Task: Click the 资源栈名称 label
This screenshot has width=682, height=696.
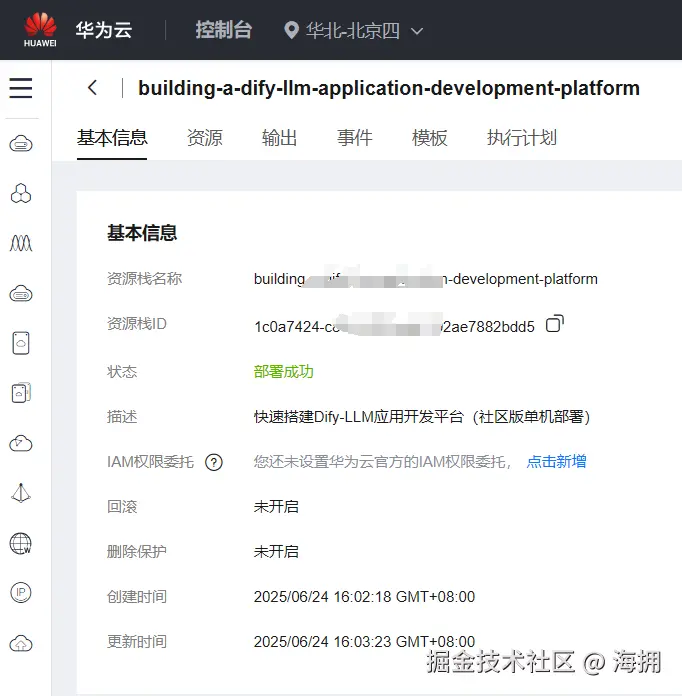Action: click(144, 279)
